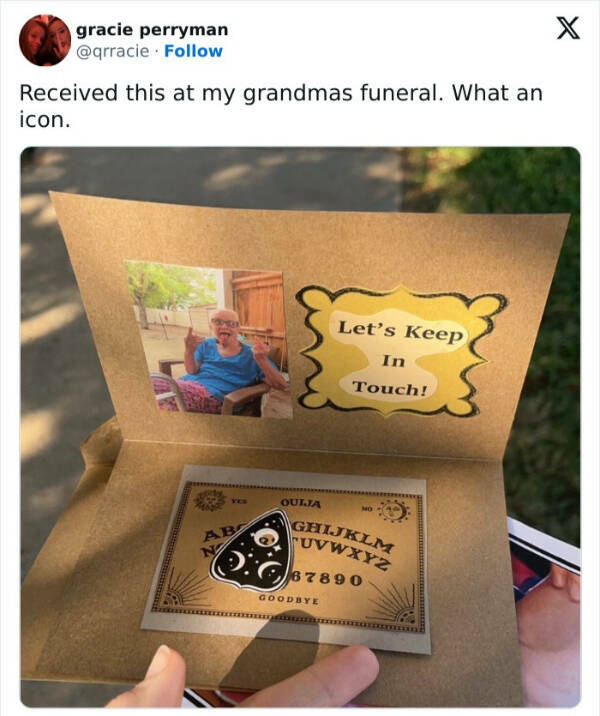Image resolution: width=600 pixels, height=716 pixels.
Task: Click the grandma photo on the card
Action: pyautogui.click(x=209, y=339)
